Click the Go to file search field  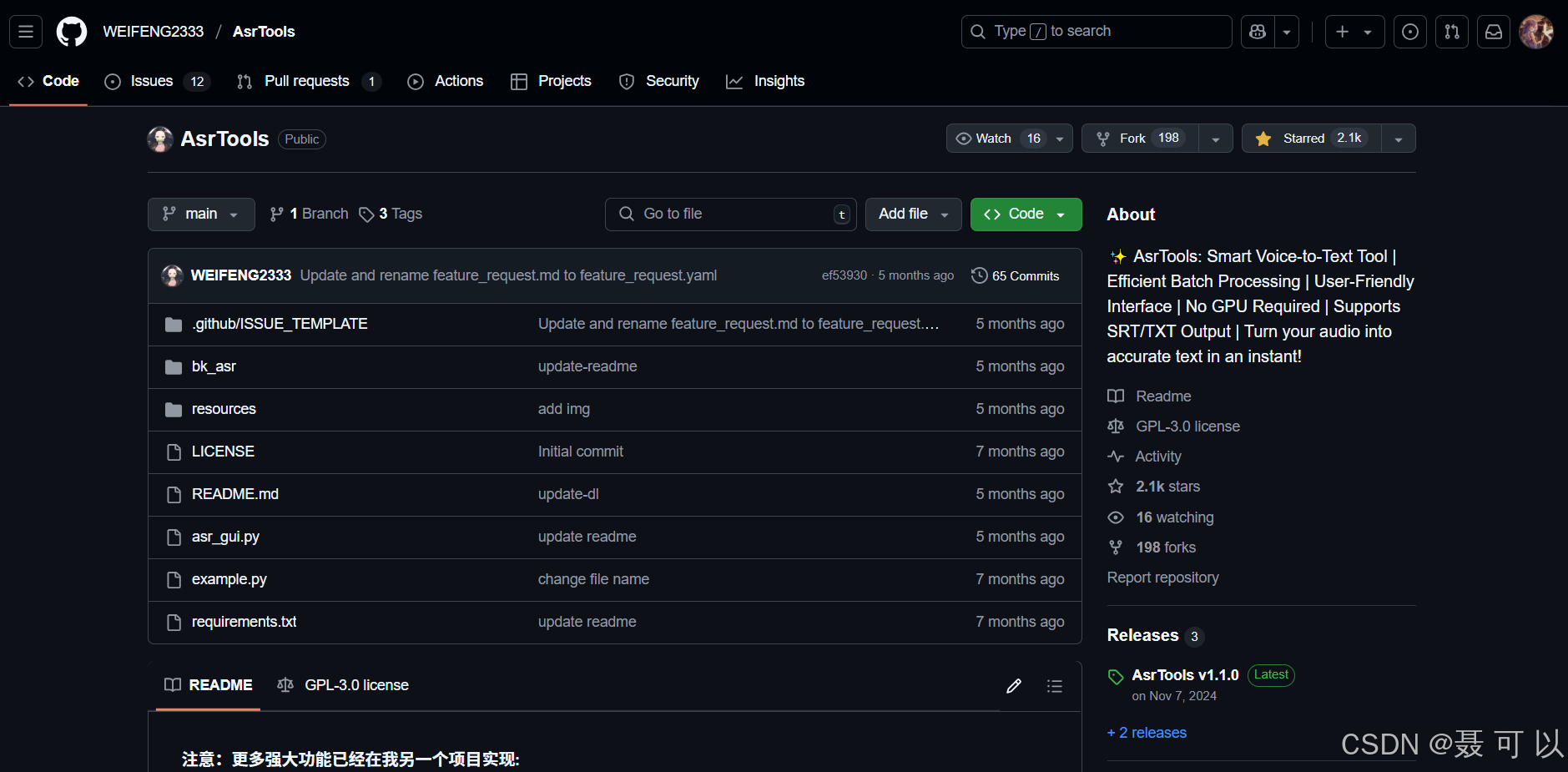(731, 214)
